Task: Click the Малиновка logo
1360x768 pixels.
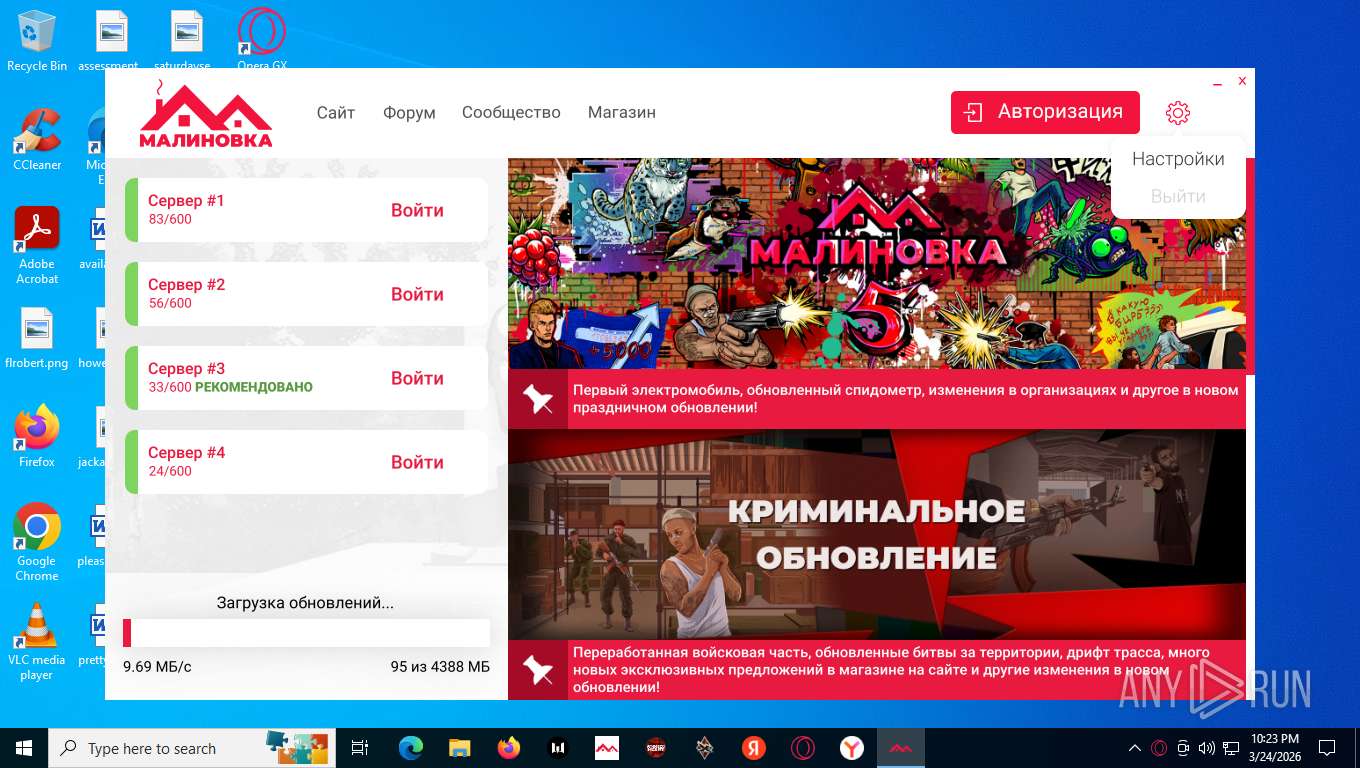Action: click(x=205, y=114)
